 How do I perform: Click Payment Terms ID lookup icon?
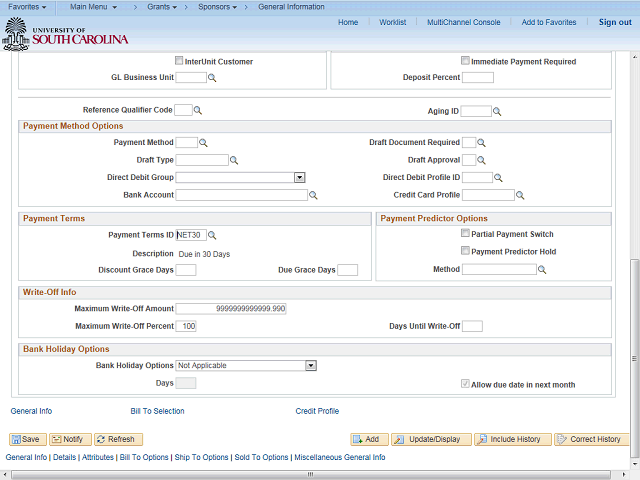tap(212, 235)
